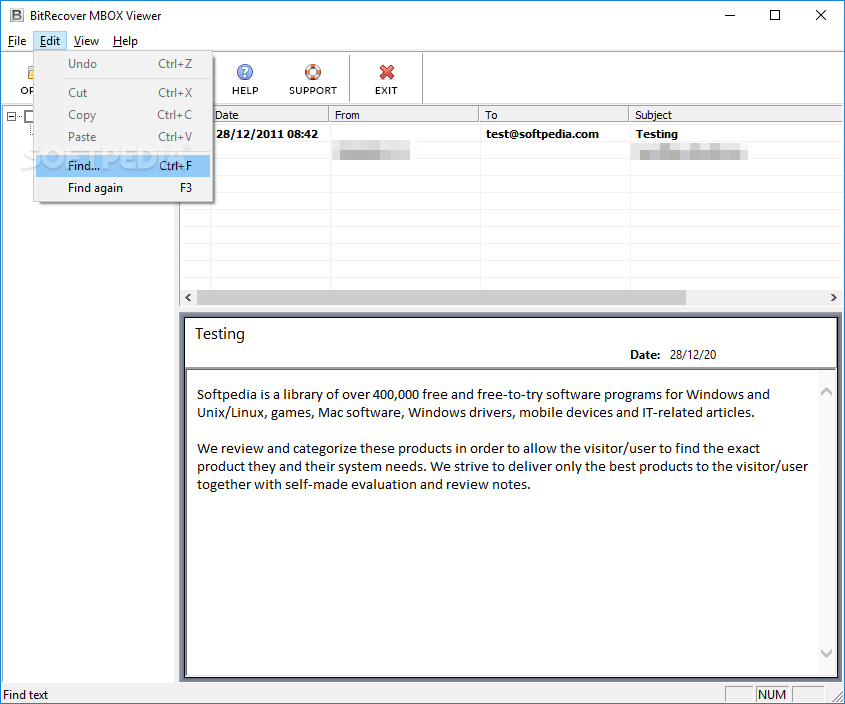Open the File menu
845x704 pixels.
tap(17, 41)
